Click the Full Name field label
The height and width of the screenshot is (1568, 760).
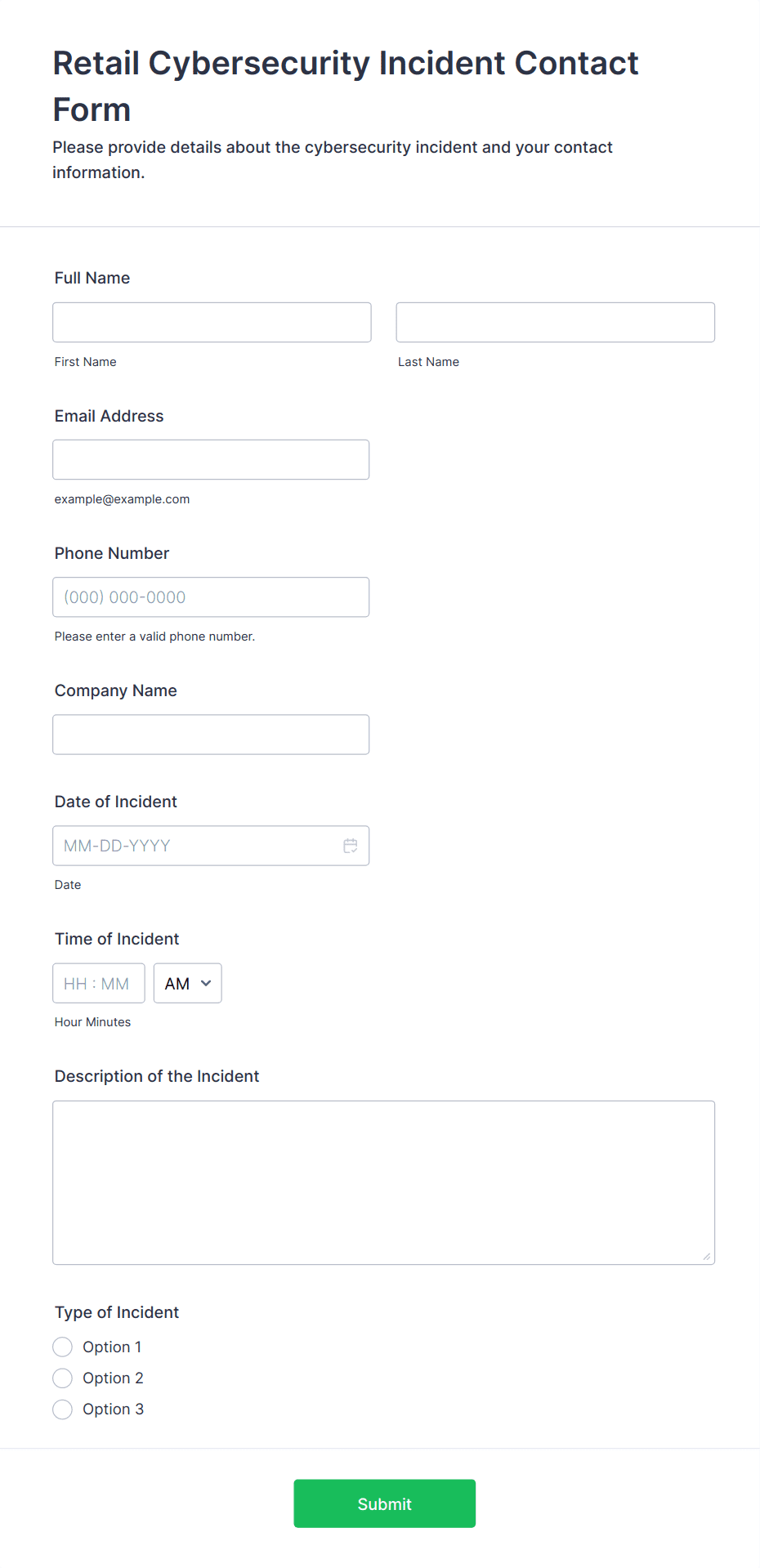point(92,278)
